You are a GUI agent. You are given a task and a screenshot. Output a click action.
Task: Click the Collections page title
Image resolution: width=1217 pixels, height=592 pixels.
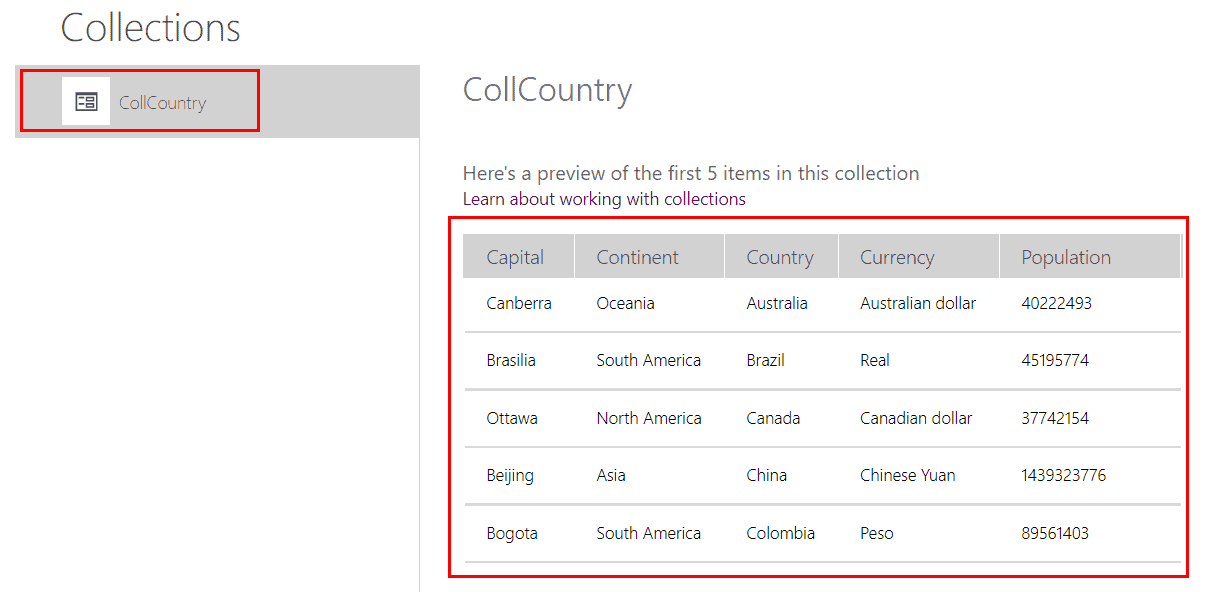[150, 27]
